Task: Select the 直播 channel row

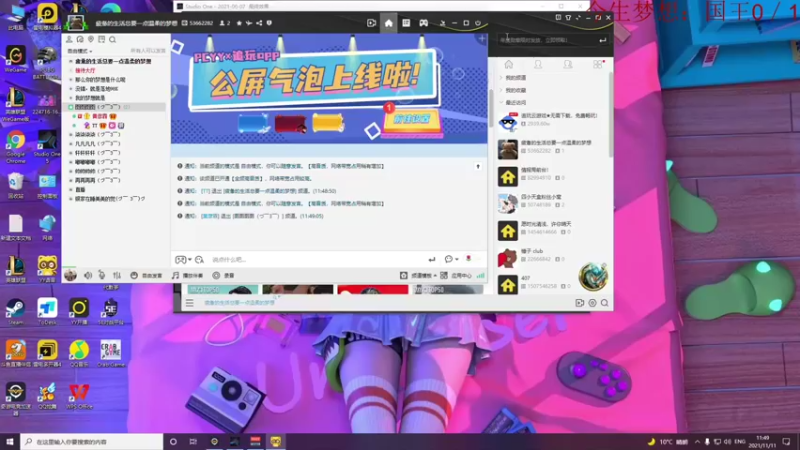Action: pos(80,189)
